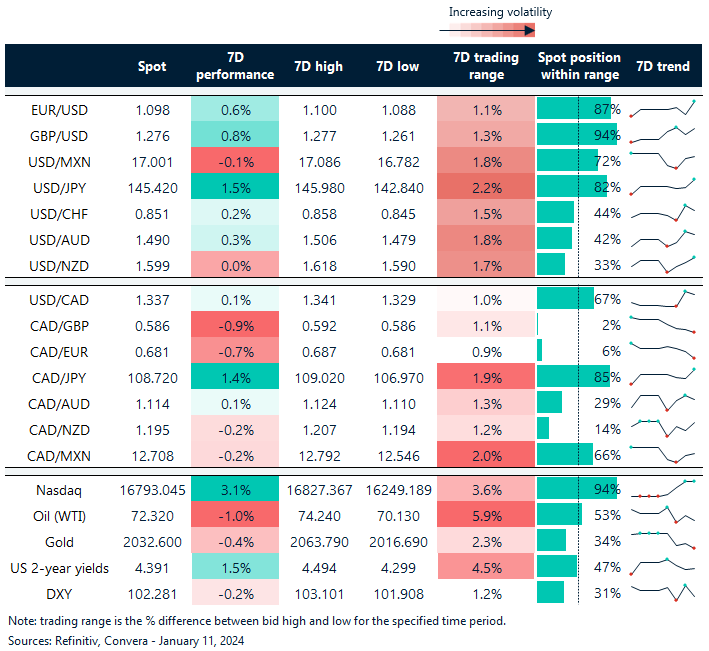
Task: Select the 7D trading range column header
Action: tap(487, 66)
